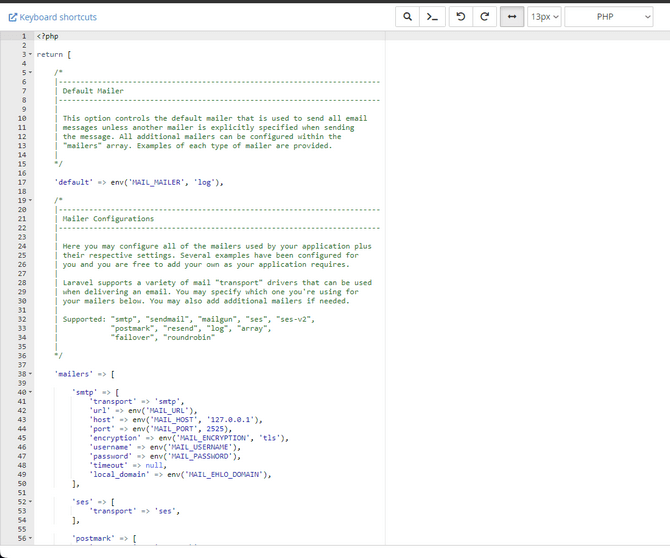Open the search tool in the editor toolbar
Image resolution: width=670 pixels, height=558 pixels.
[x=408, y=17]
